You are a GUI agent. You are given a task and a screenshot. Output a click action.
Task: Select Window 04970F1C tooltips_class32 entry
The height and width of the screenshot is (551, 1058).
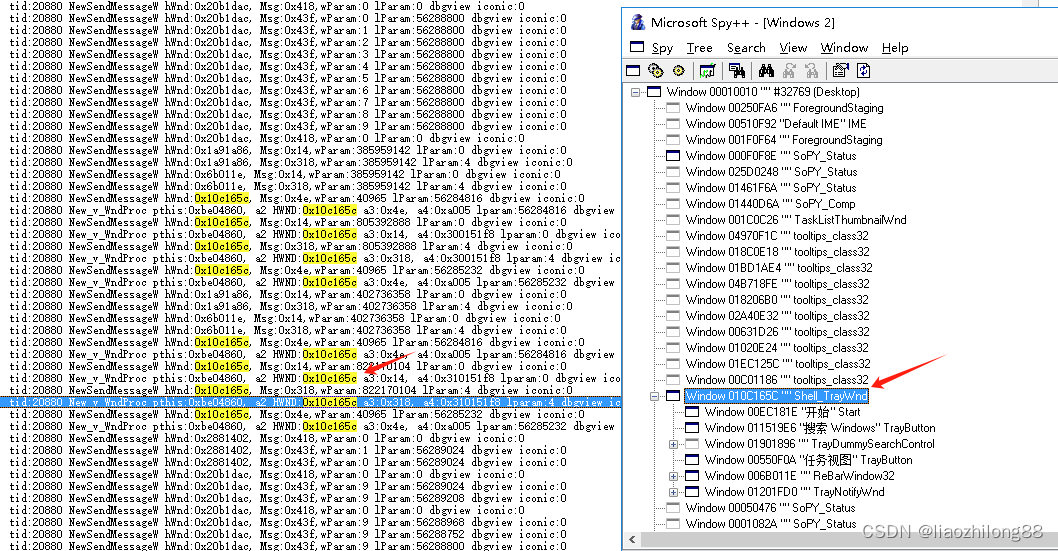(x=777, y=236)
